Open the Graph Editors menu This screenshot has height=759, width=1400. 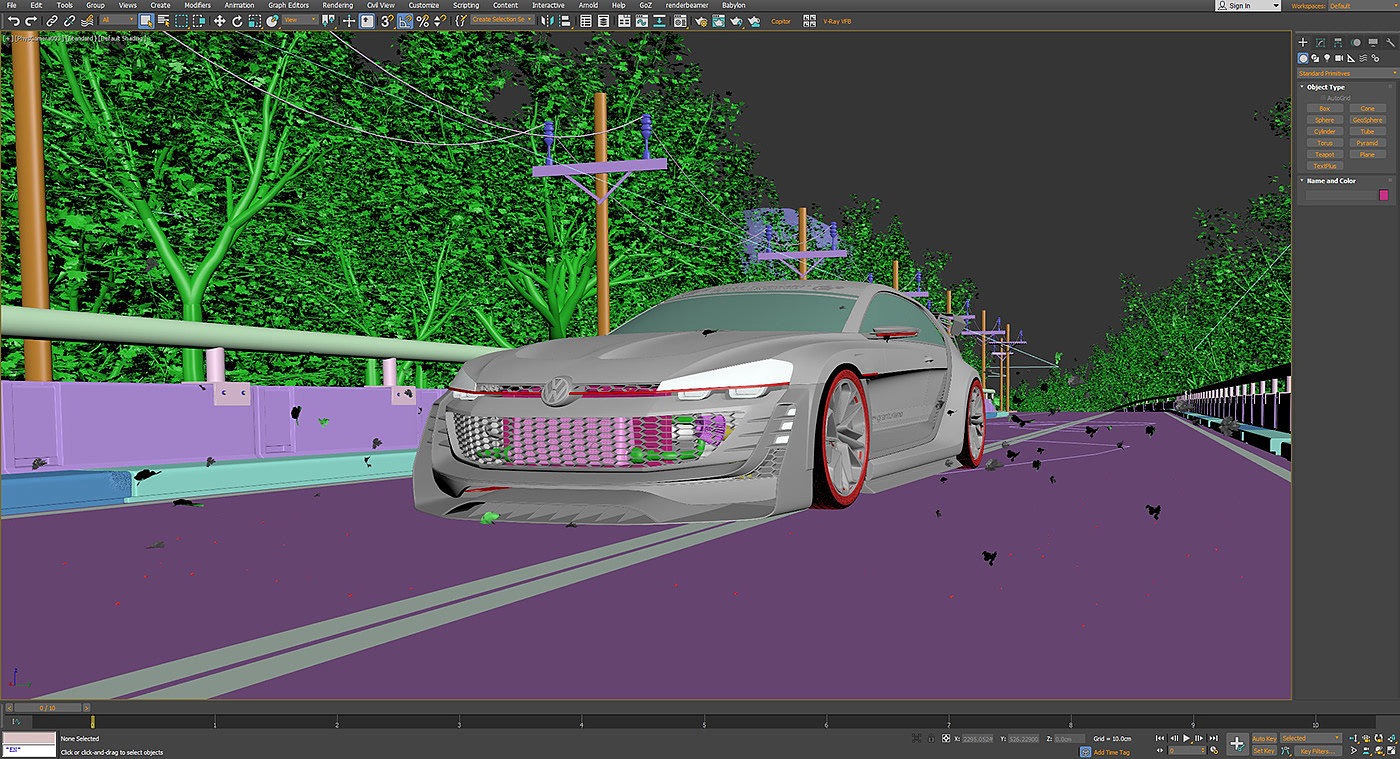click(x=288, y=5)
